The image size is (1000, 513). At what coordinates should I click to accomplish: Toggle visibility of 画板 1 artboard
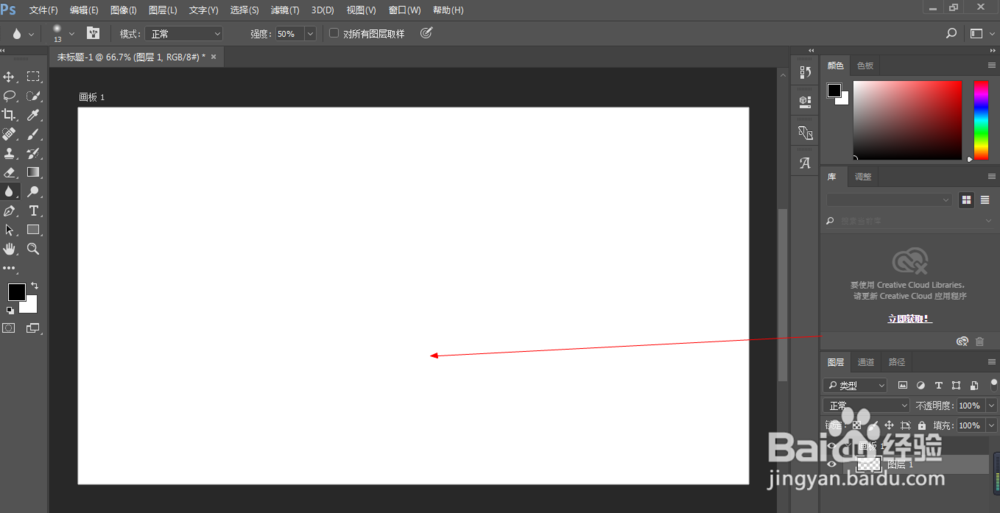point(832,446)
